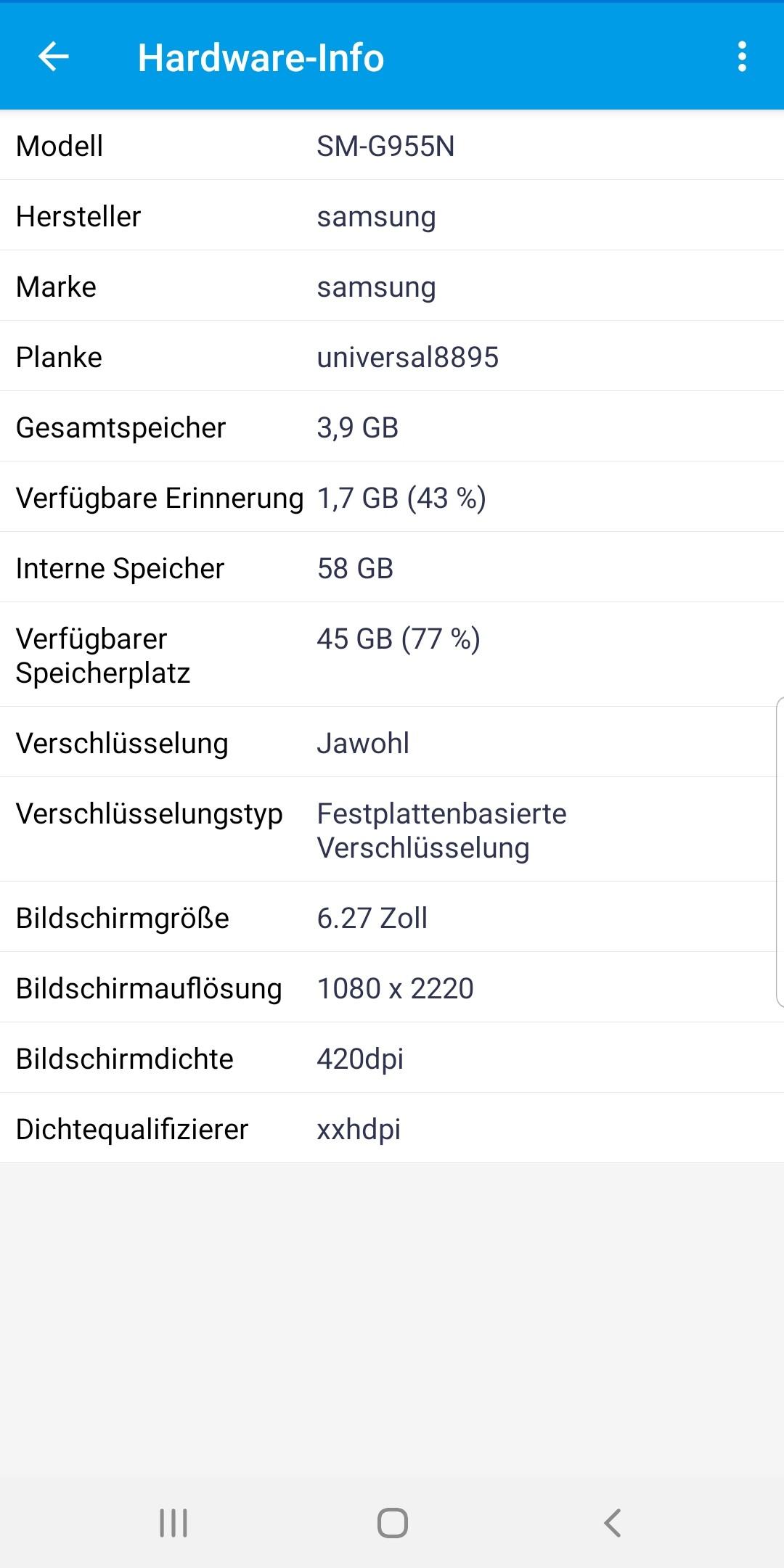Tap the Verfügbarer Speicherplatz entry
Screen dimensions: 784x1568
[392, 654]
